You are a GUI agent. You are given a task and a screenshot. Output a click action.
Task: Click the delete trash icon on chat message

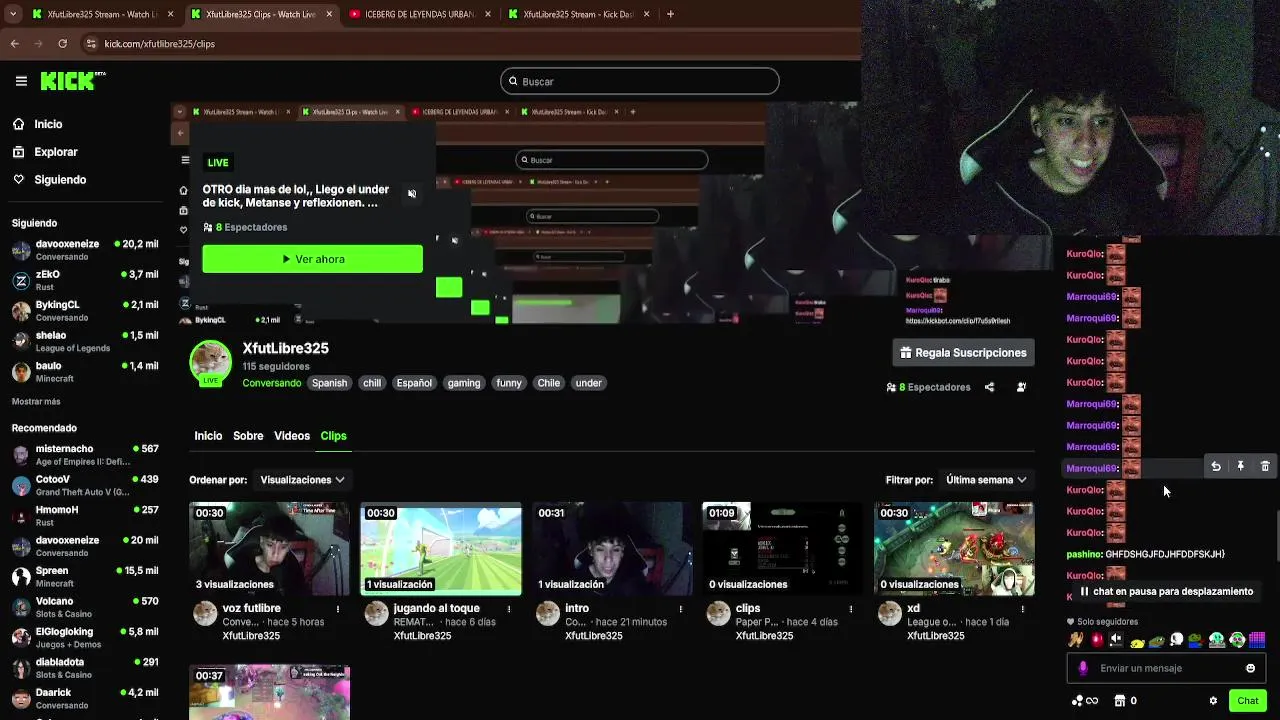point(1265,467)
